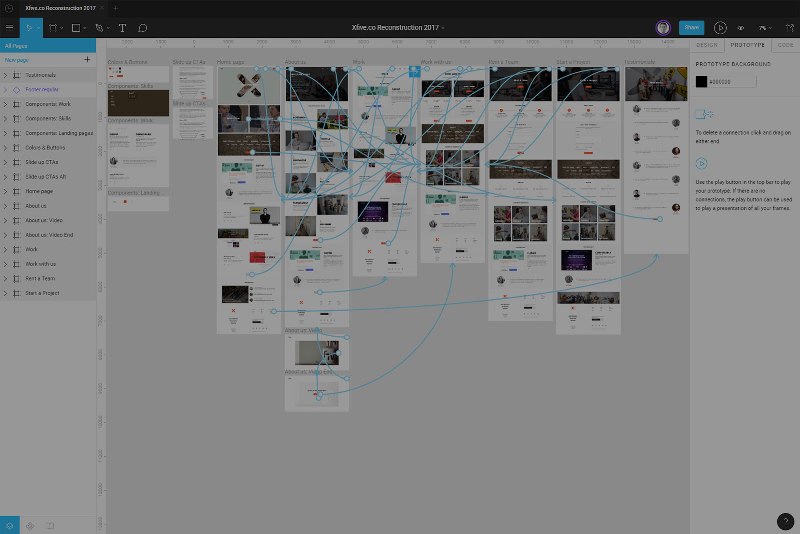Expand the Rent a Team layer
This screenshot has width=800, height=534.
pos(5,278)
